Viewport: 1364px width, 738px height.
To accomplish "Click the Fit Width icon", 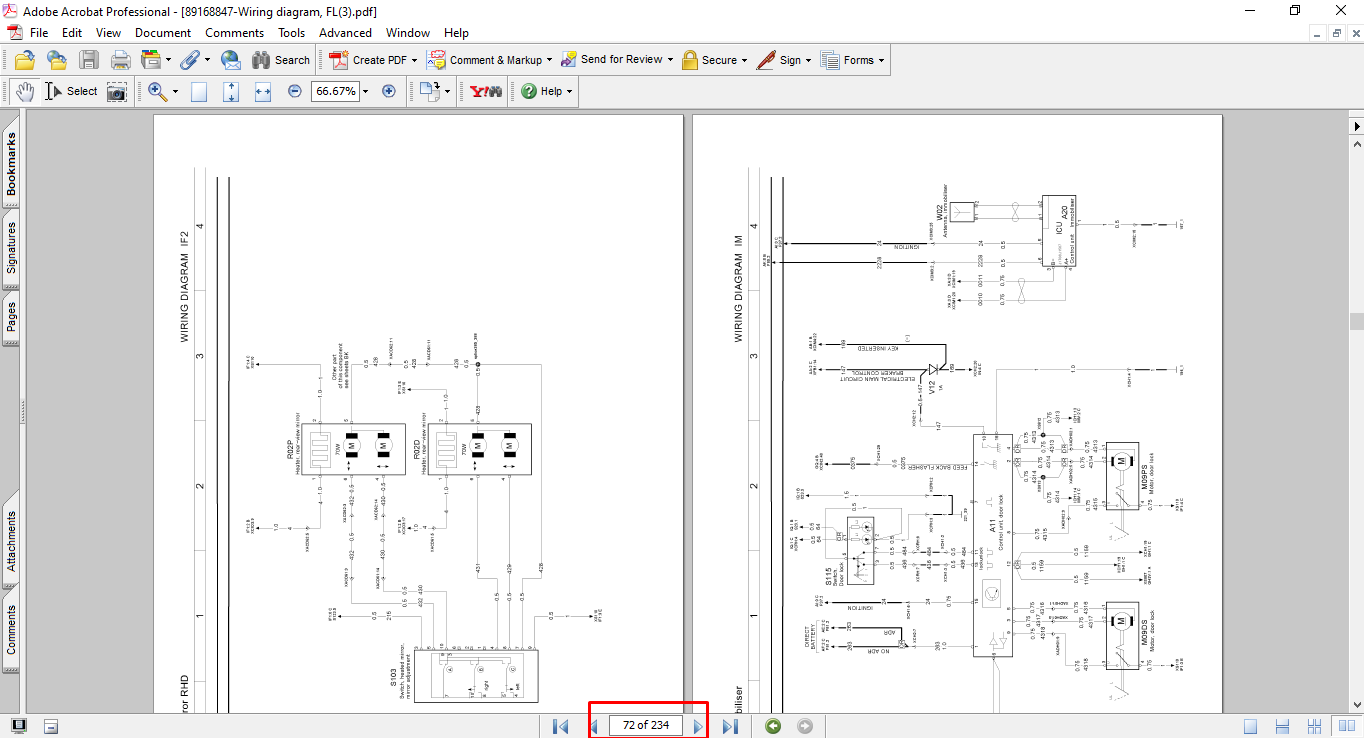I will 263,91.
